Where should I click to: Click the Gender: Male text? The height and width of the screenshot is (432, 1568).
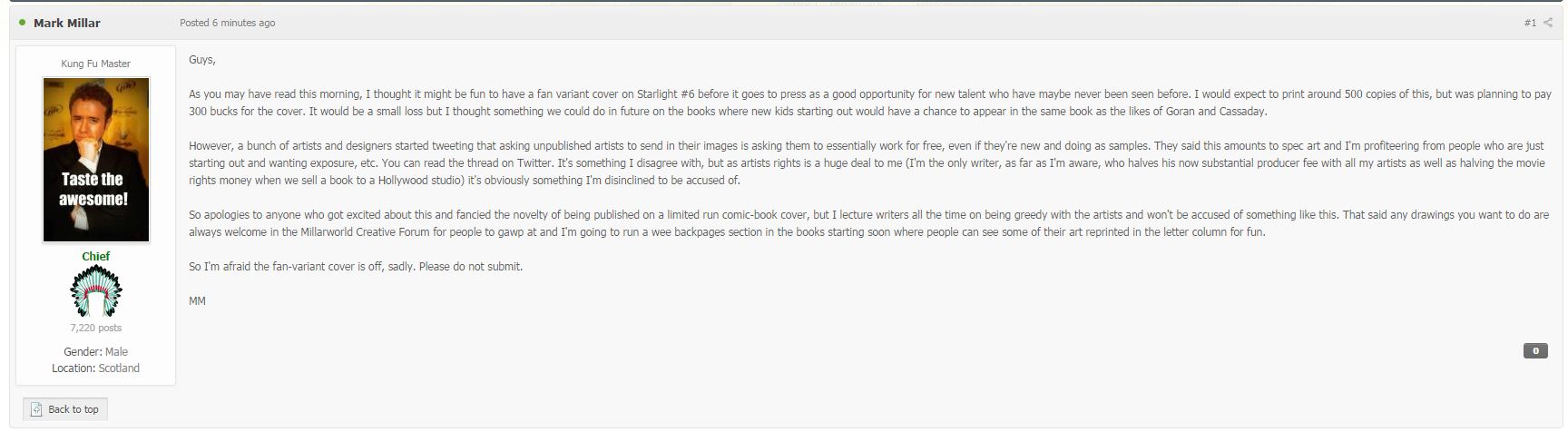tap(96, 352)
